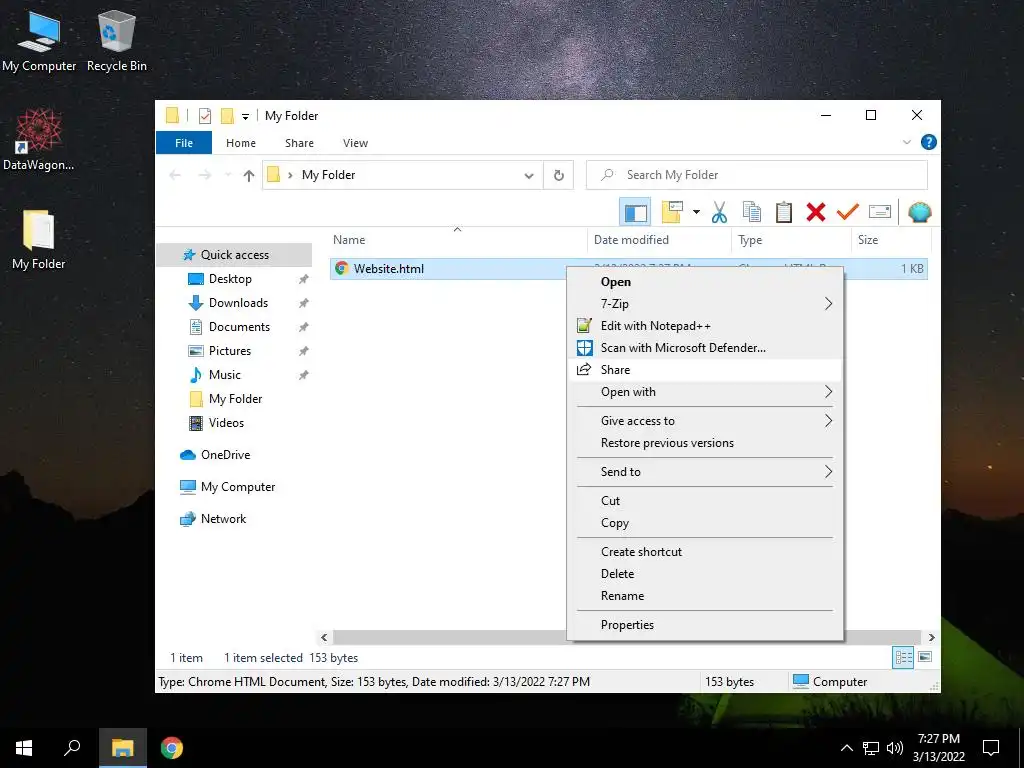The width and height of the screenshot is (1024, 768).
Task: Sort by the Date modified column header
Action: tap(659, 240)
